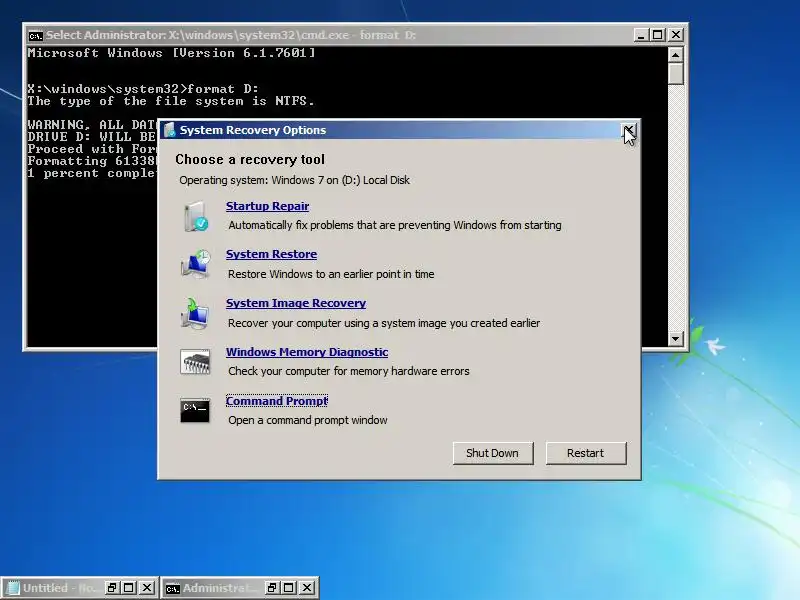Click cmd window scrollbar up arrow

(x=676, y=54)
